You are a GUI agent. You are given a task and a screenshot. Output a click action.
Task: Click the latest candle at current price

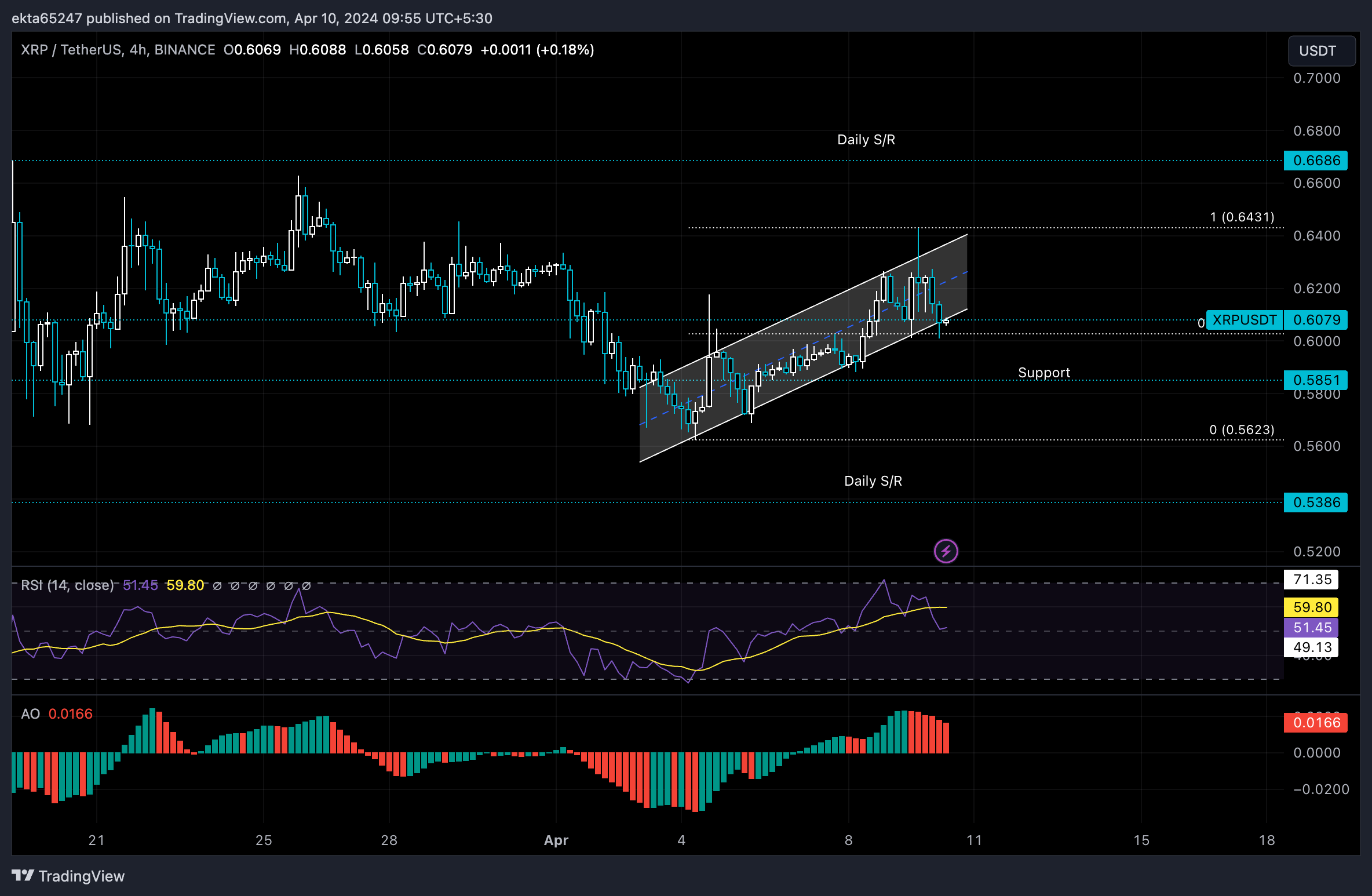tap(946, 321)
